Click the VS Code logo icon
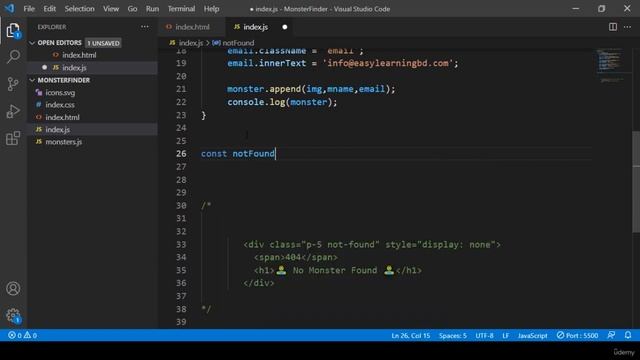 click(10, 9)
